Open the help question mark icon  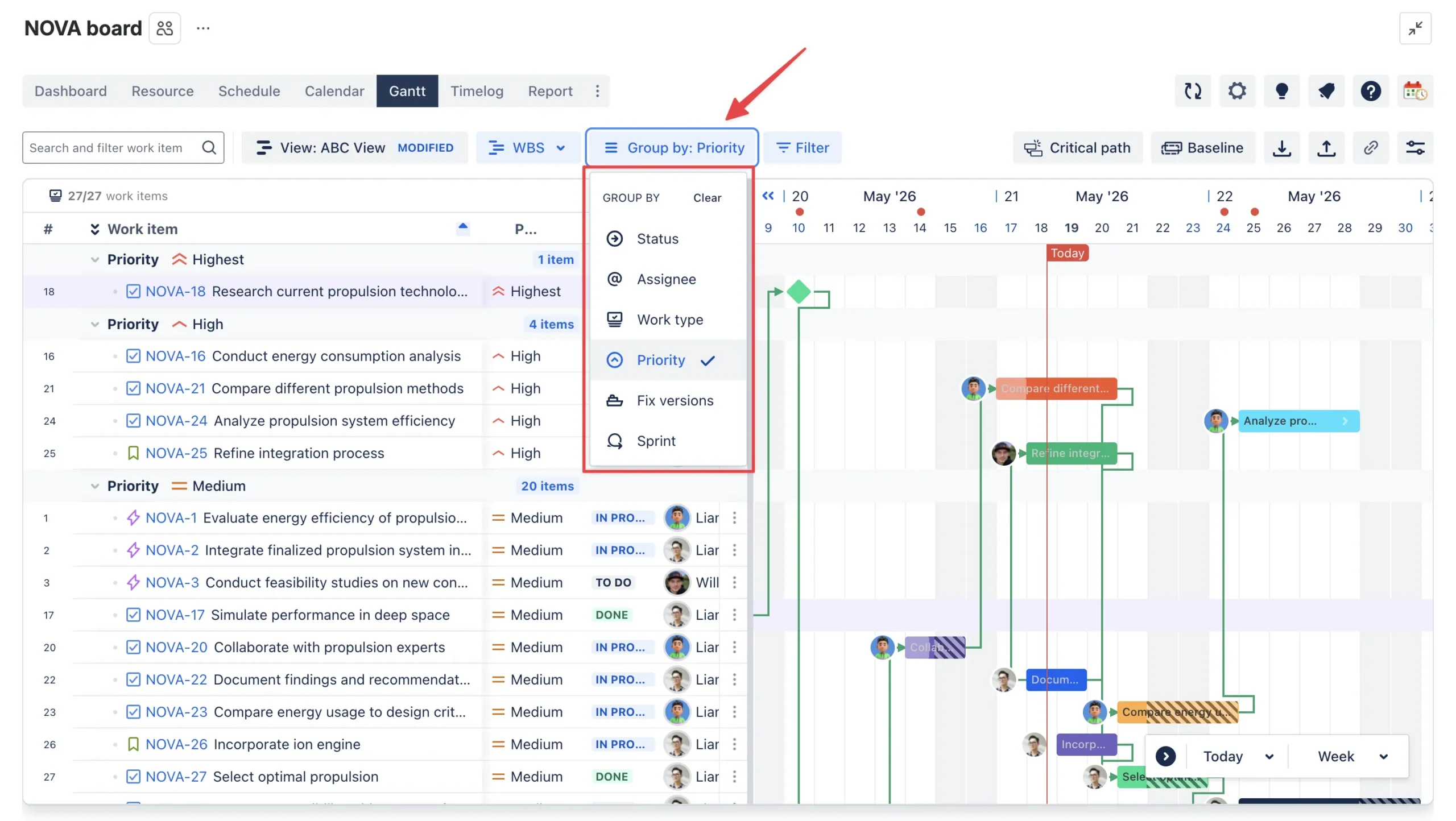coord(1370,91)
